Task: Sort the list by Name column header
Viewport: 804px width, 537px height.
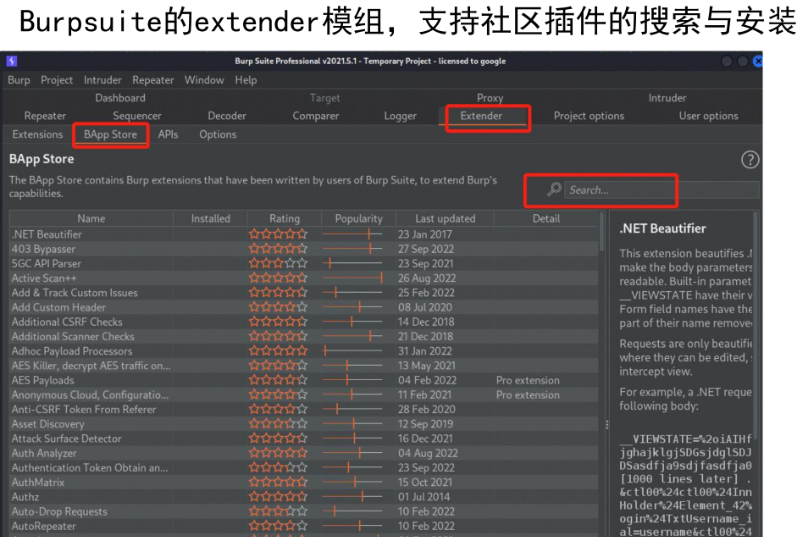Action: coord(91,218)
